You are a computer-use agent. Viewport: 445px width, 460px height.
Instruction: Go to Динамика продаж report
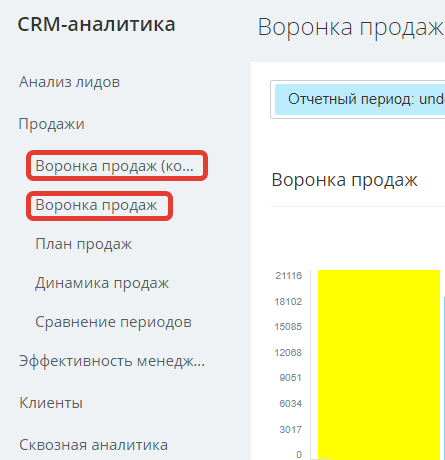(x=102, y=283)
